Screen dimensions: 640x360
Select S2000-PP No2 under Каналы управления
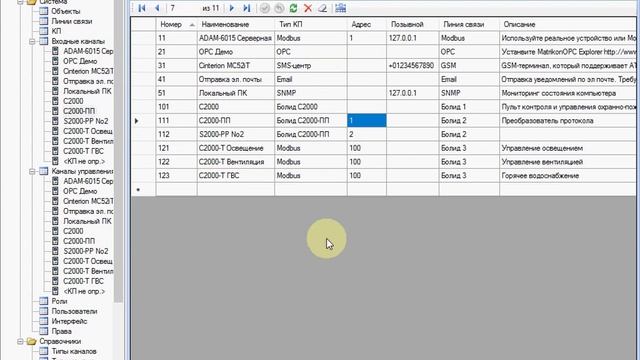86,251
